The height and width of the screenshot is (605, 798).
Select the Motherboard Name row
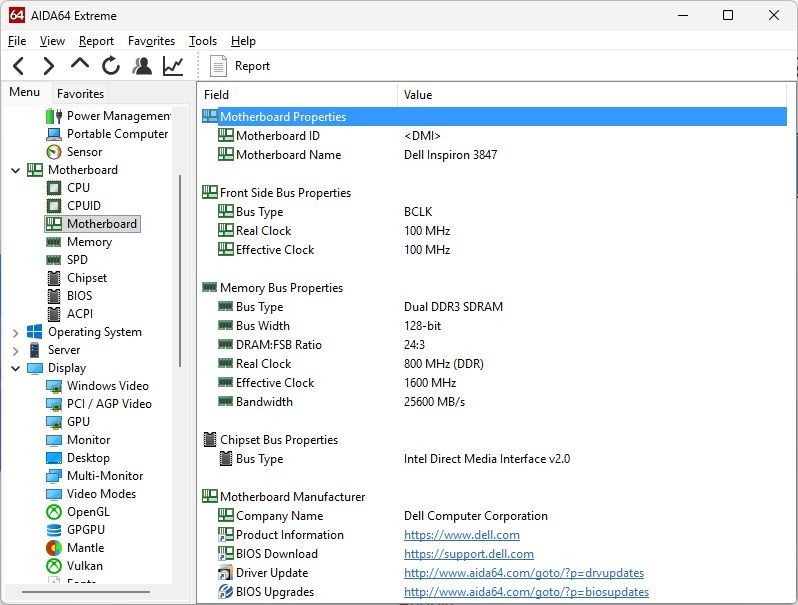click(x=494, y=155)
